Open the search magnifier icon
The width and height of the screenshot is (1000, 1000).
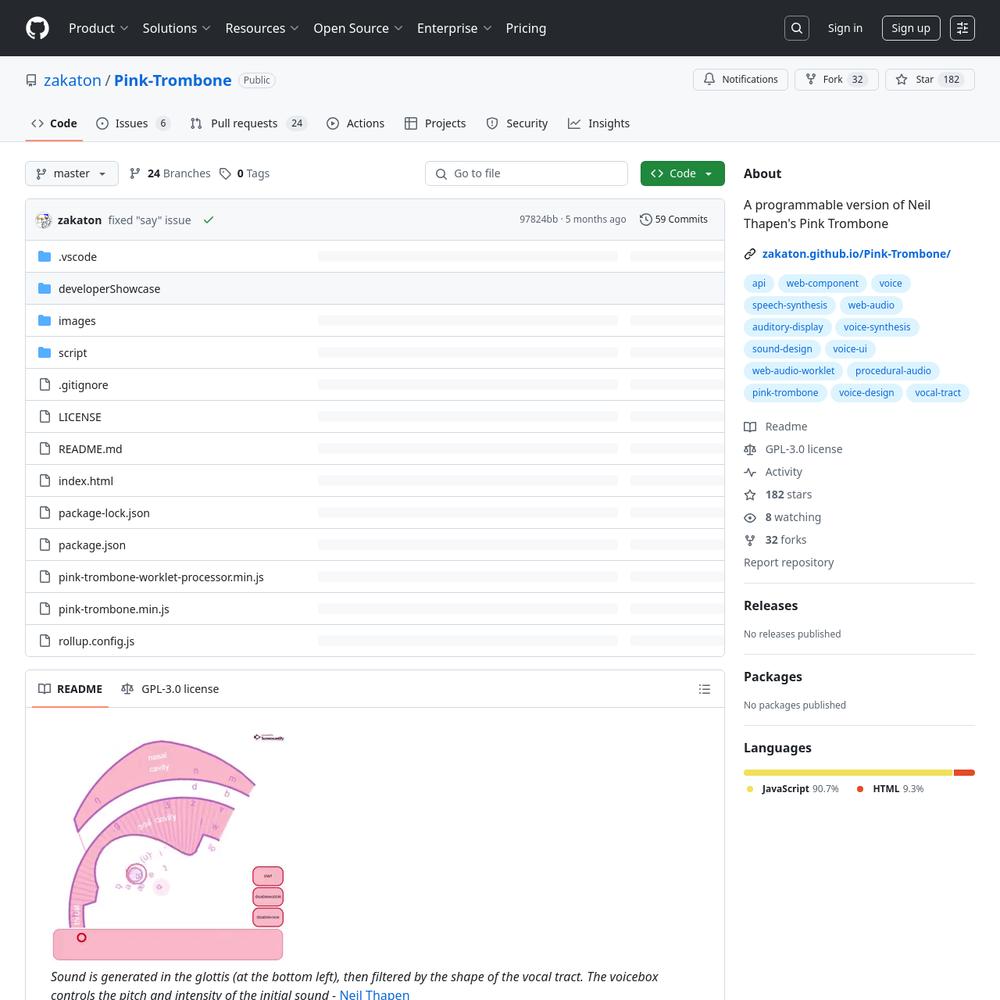797,28
